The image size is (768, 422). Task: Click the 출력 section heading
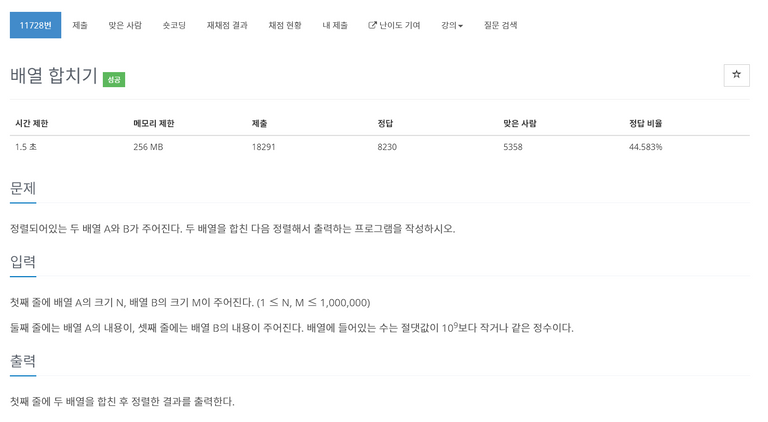(23, 361)
